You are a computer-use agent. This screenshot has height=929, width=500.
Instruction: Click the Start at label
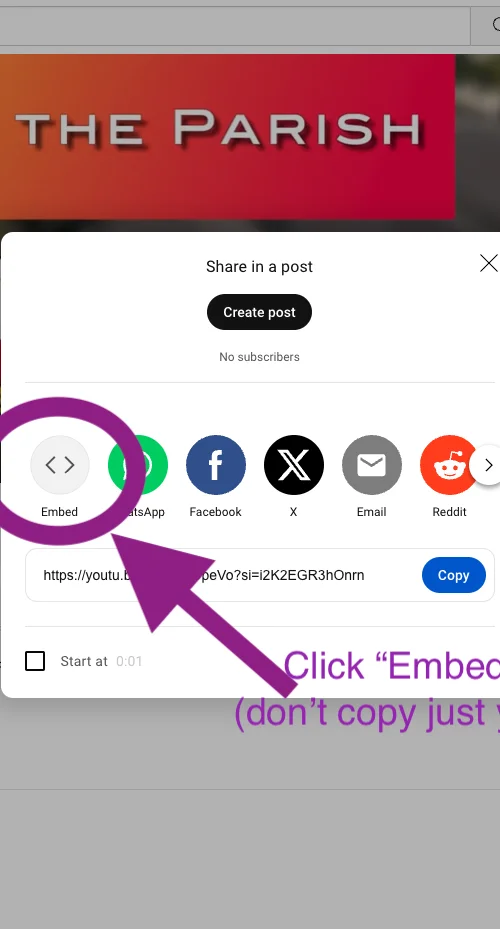coord(84,661)
